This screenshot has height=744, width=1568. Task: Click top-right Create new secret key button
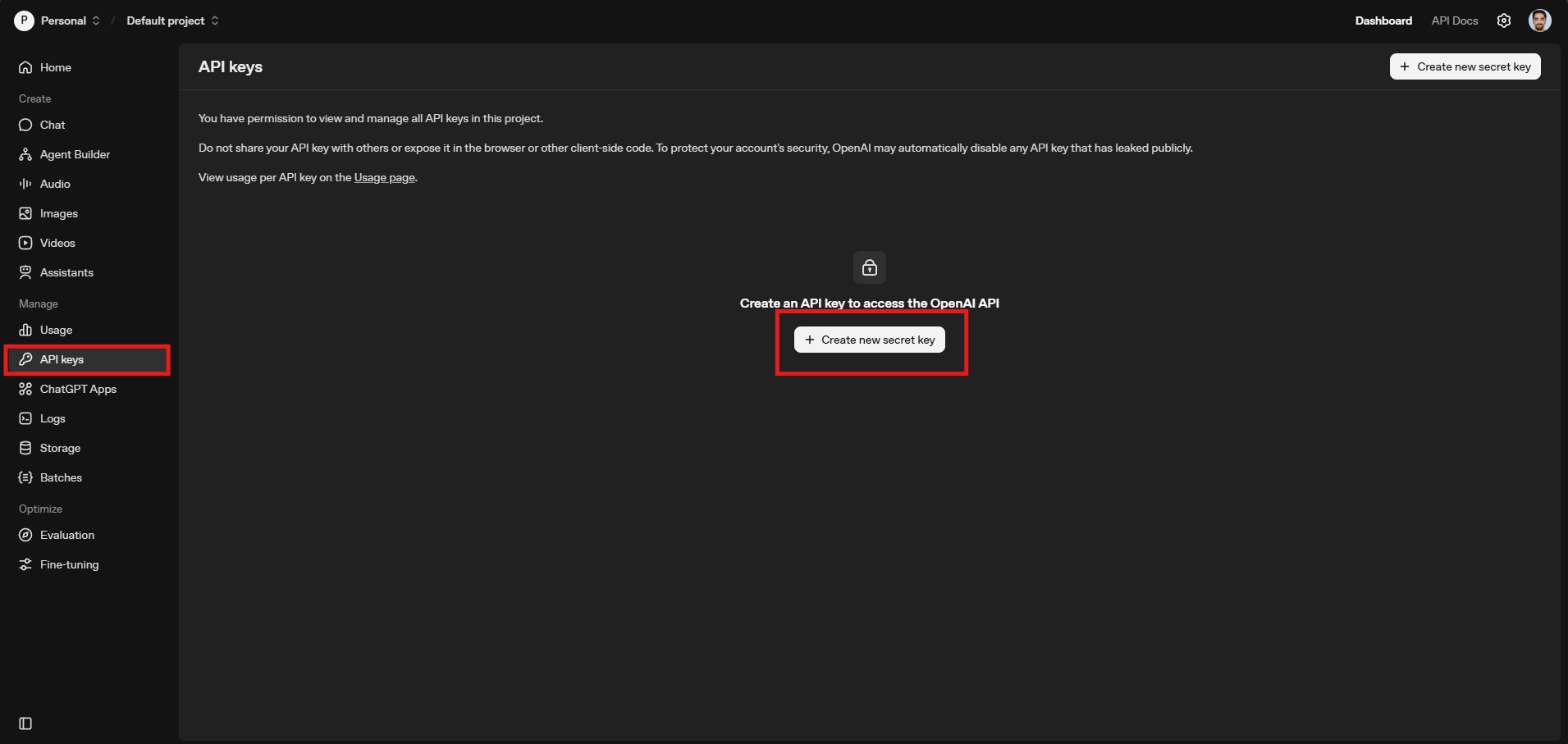point(1465,66)
